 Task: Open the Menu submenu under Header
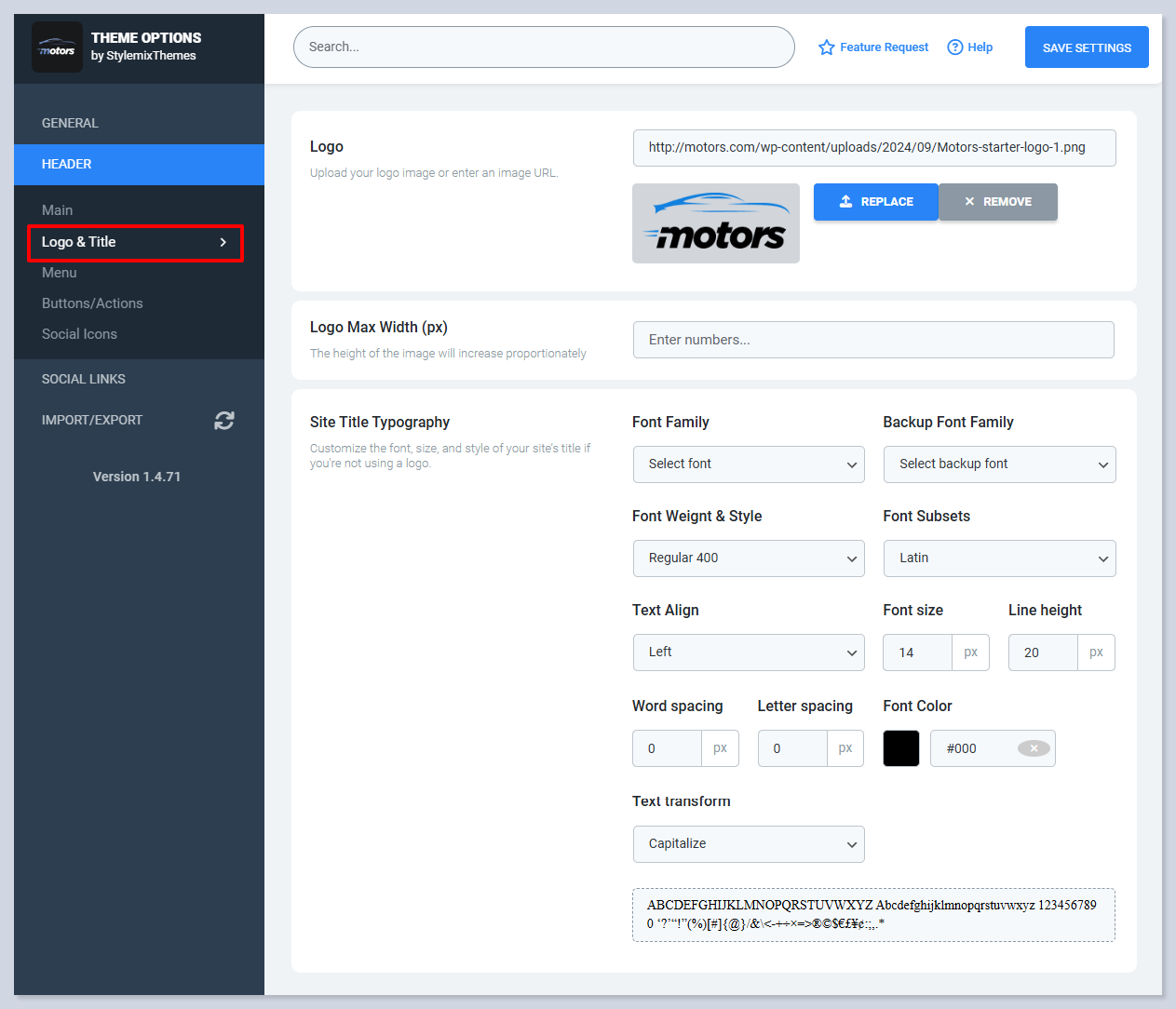coord(60,273)
